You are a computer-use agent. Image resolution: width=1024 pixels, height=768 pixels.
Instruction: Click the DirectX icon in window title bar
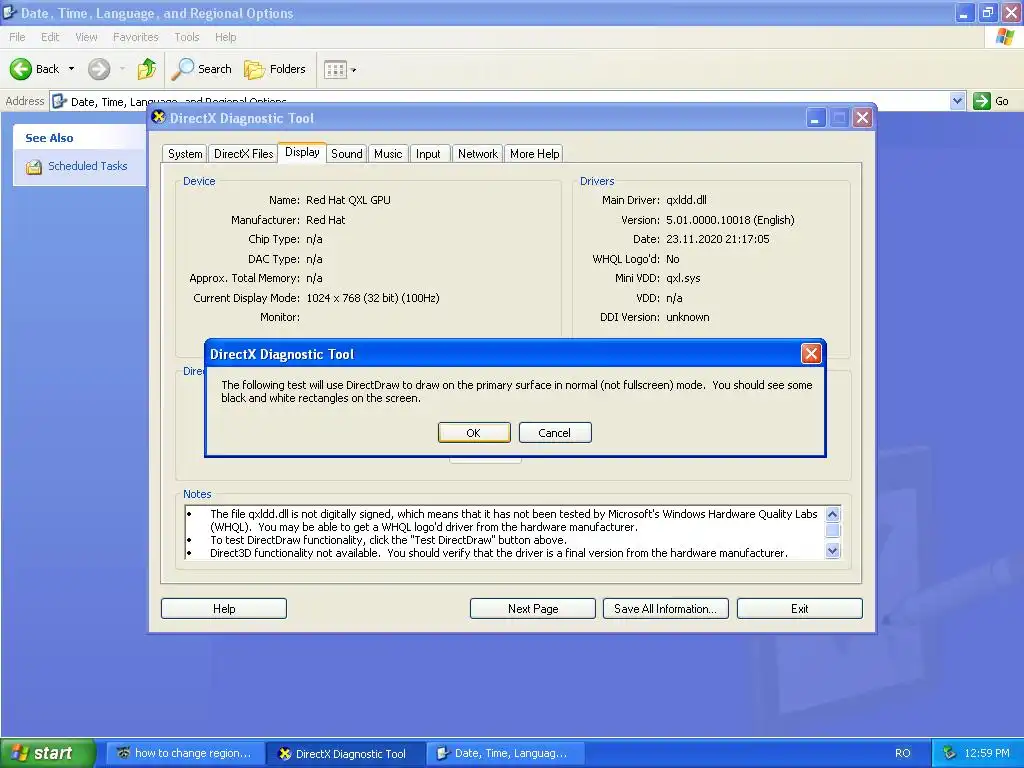158,118
